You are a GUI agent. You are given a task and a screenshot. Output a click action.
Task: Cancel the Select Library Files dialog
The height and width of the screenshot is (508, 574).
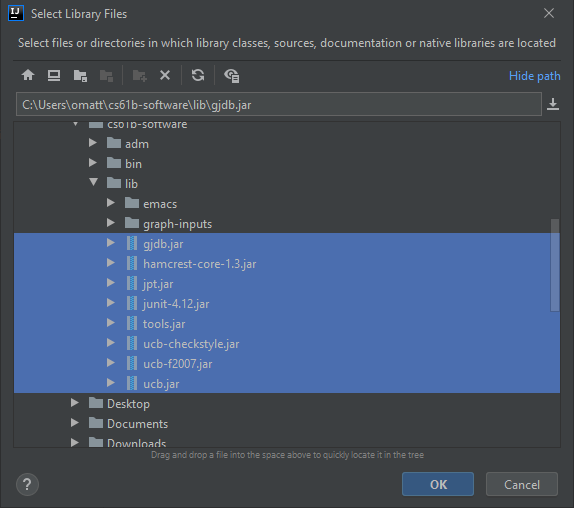tap(522, 484)
